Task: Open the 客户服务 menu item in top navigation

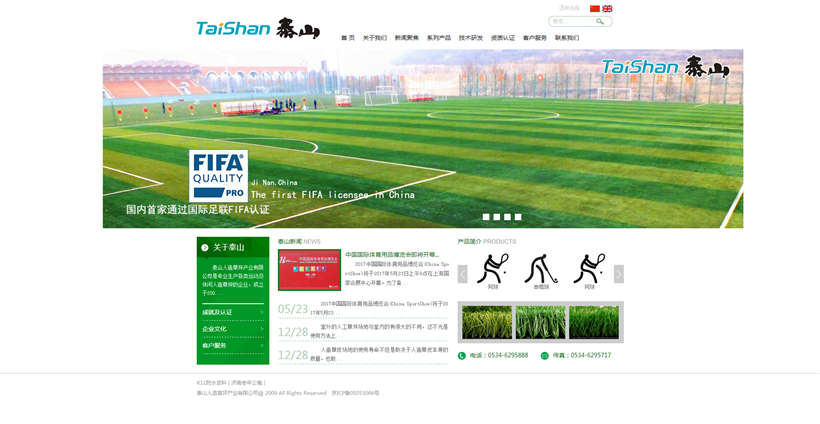Action: click(534, 38)
